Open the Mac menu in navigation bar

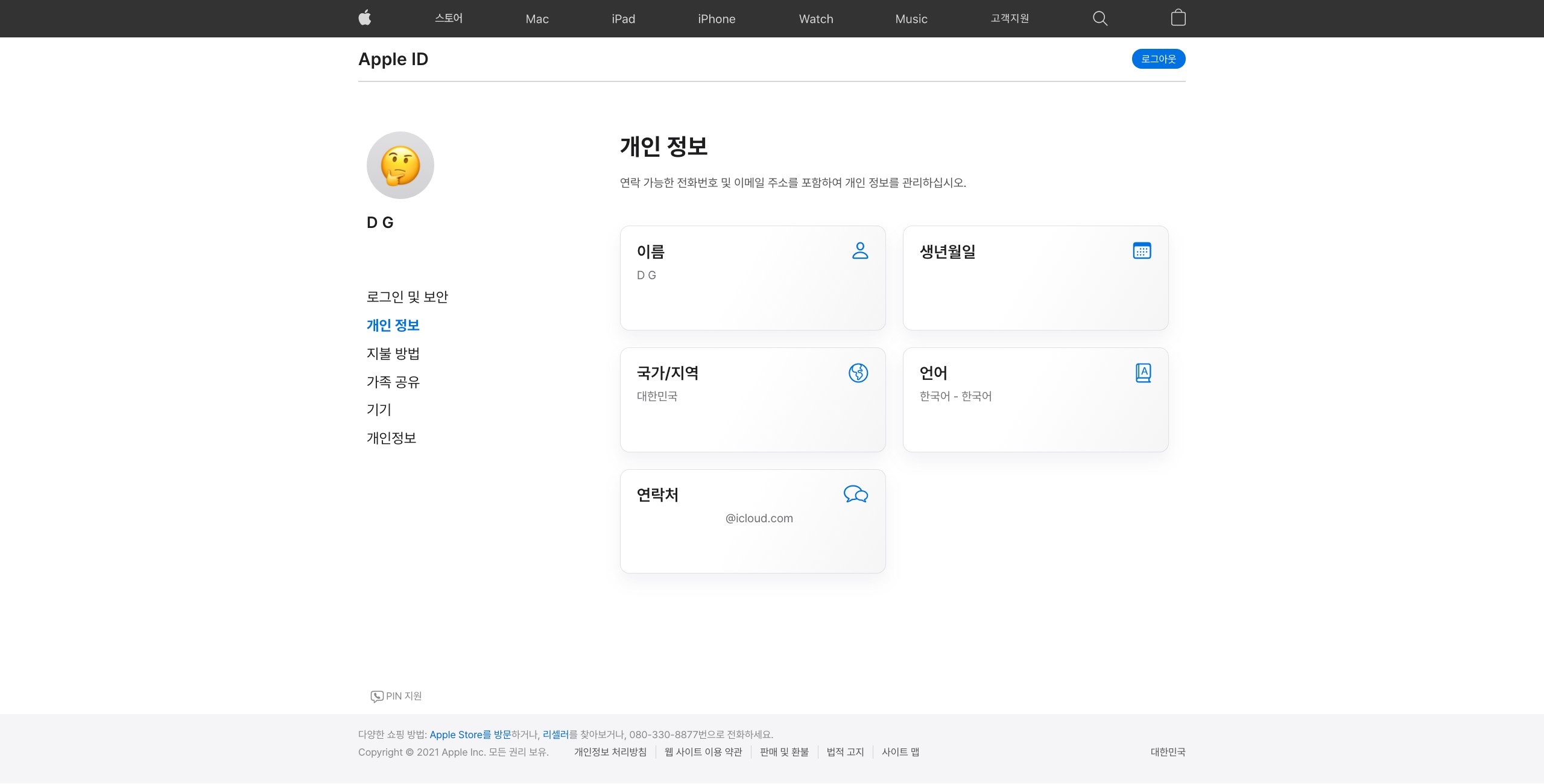coord(537,19)
